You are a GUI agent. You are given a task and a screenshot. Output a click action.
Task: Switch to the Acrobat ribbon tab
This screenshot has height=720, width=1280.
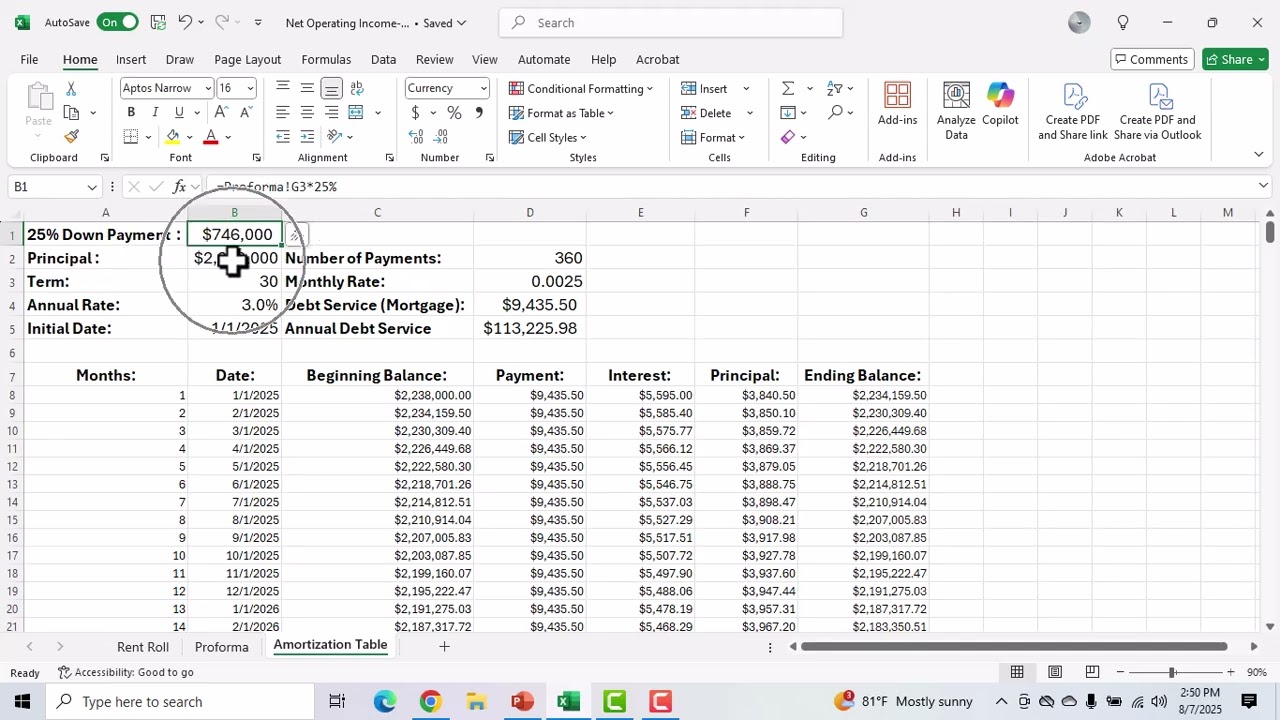click(x=657, y=59)
